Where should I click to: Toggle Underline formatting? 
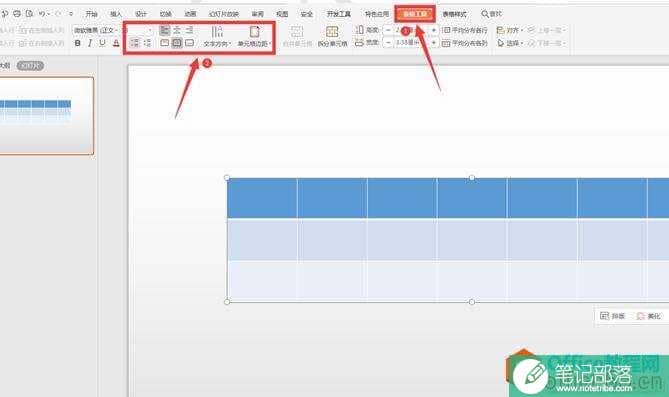[x=102, y=43]
